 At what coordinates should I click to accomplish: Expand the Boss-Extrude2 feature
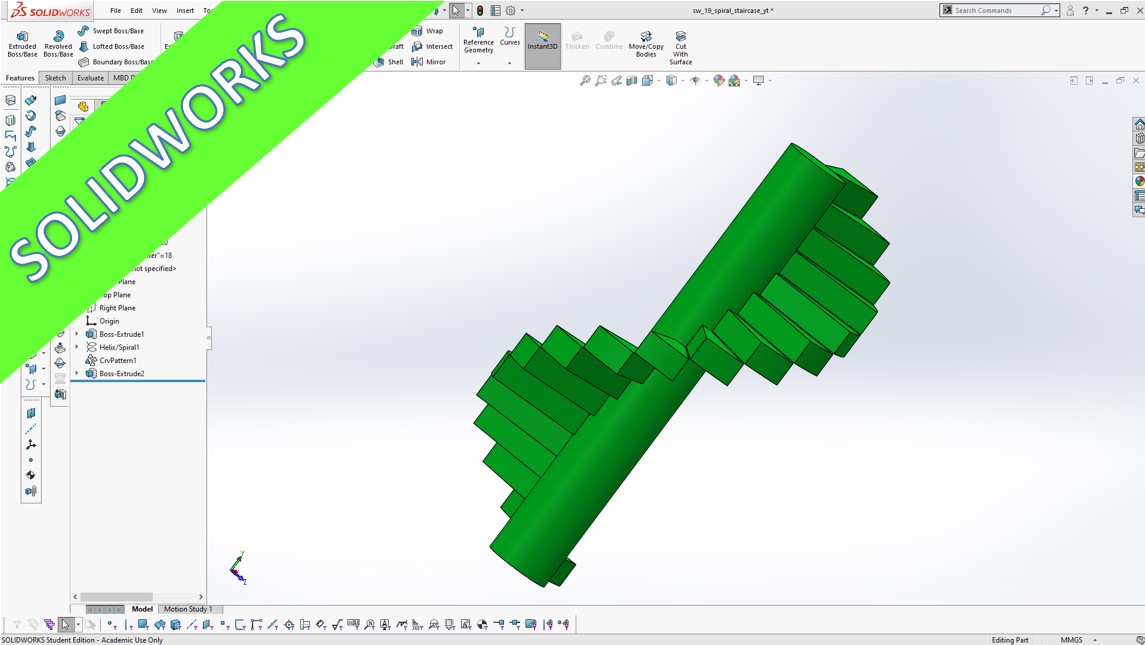pos(77,373)
